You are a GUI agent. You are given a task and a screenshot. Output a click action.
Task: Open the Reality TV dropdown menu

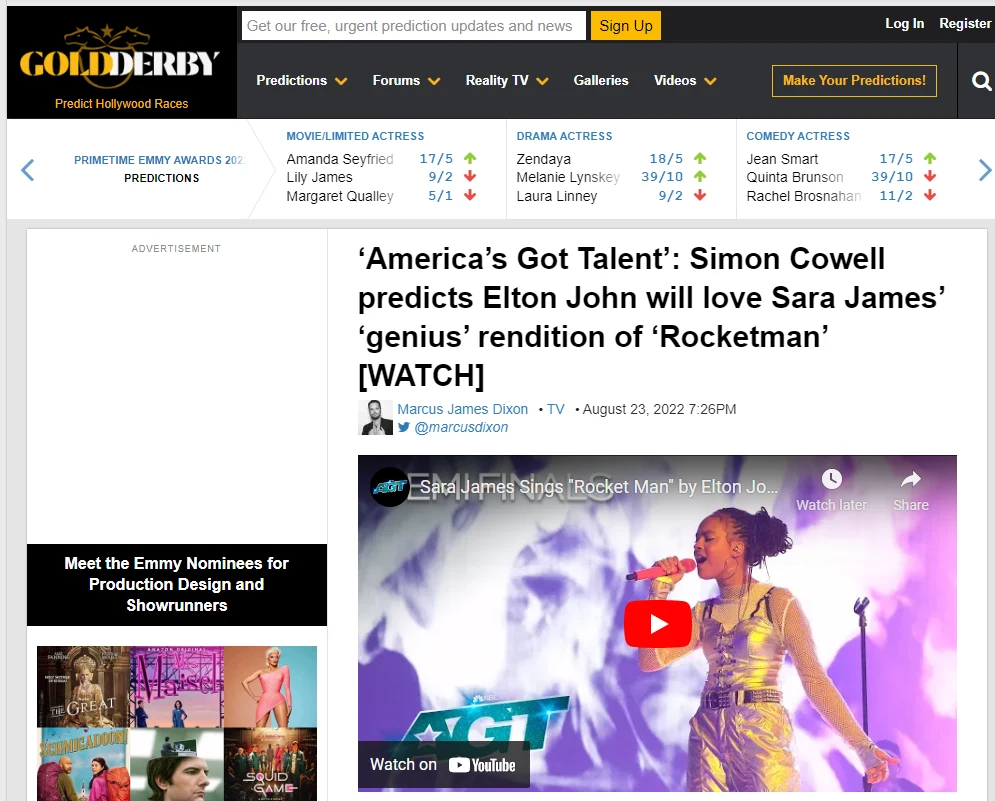coord(506,81)
